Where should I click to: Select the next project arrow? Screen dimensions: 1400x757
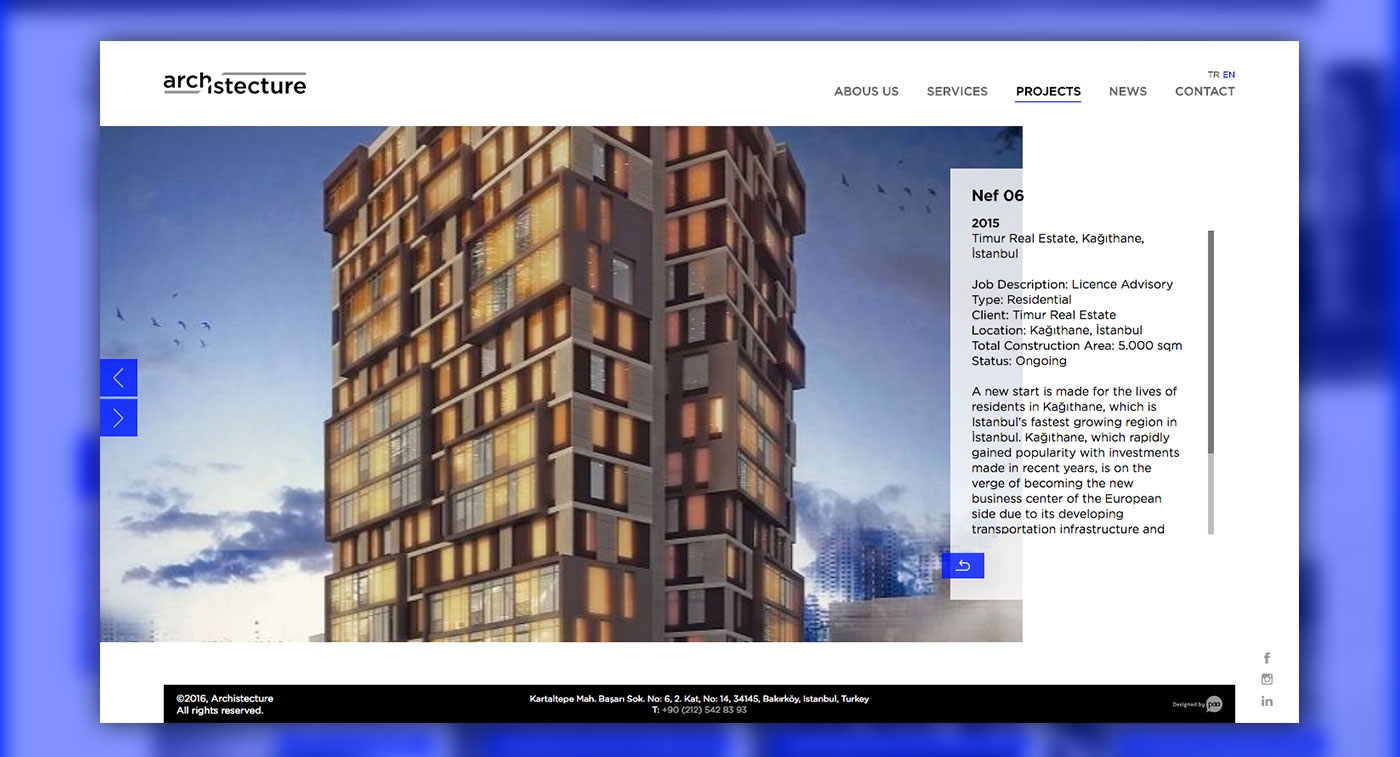tap(118, 417)
